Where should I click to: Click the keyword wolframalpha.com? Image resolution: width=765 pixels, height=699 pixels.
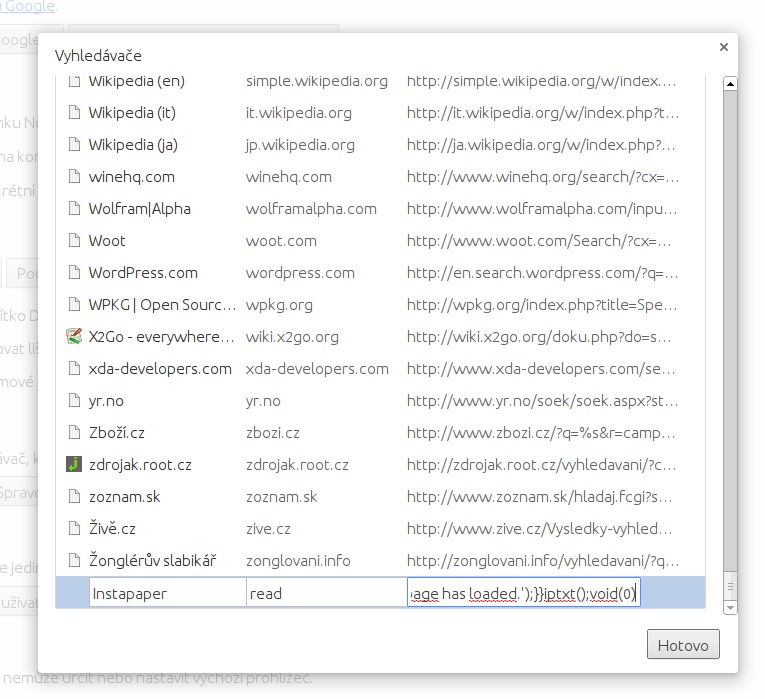click(x=311, y=209)
